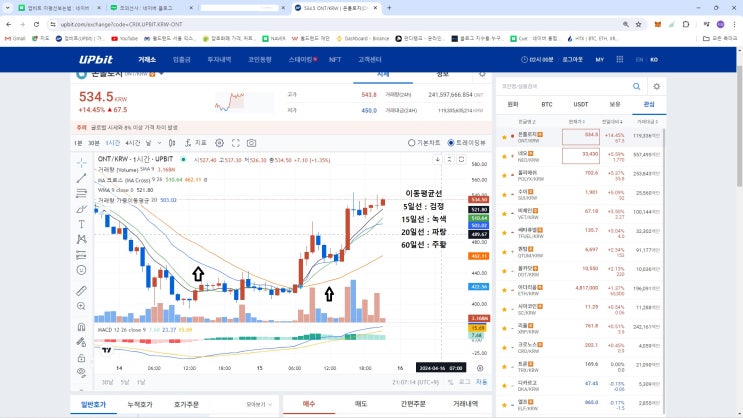Toggle auto scale 자동 button

click(x=481, y=382)
